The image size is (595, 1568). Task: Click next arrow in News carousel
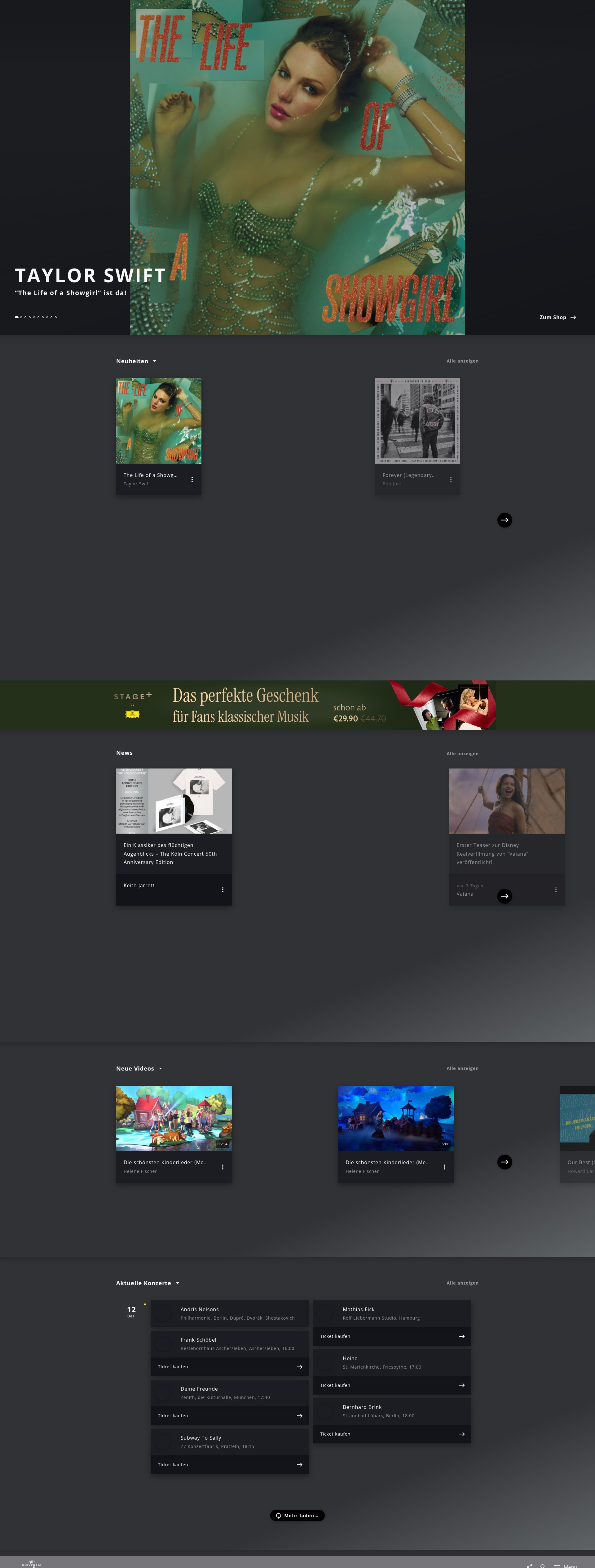coord(504,896)
